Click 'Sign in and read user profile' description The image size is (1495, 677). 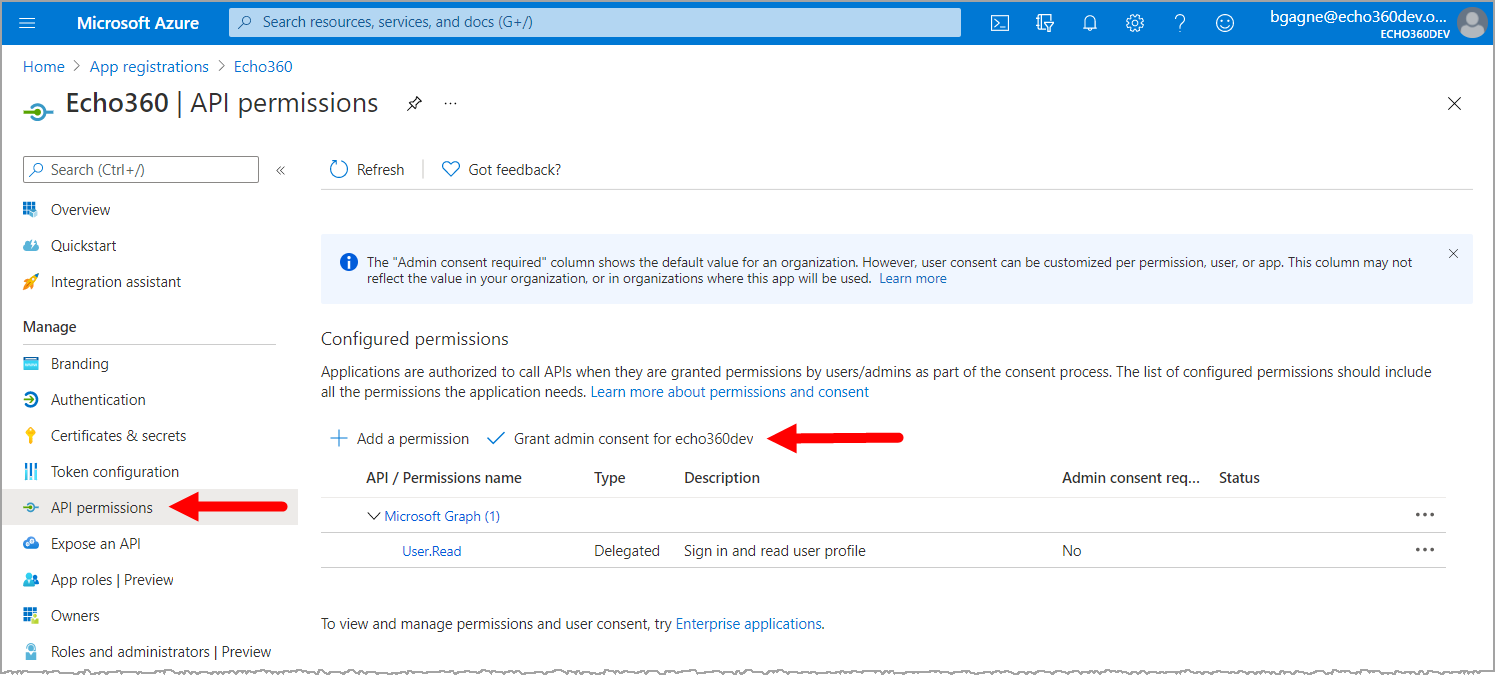pyautogui.click(x=775, y=551)
